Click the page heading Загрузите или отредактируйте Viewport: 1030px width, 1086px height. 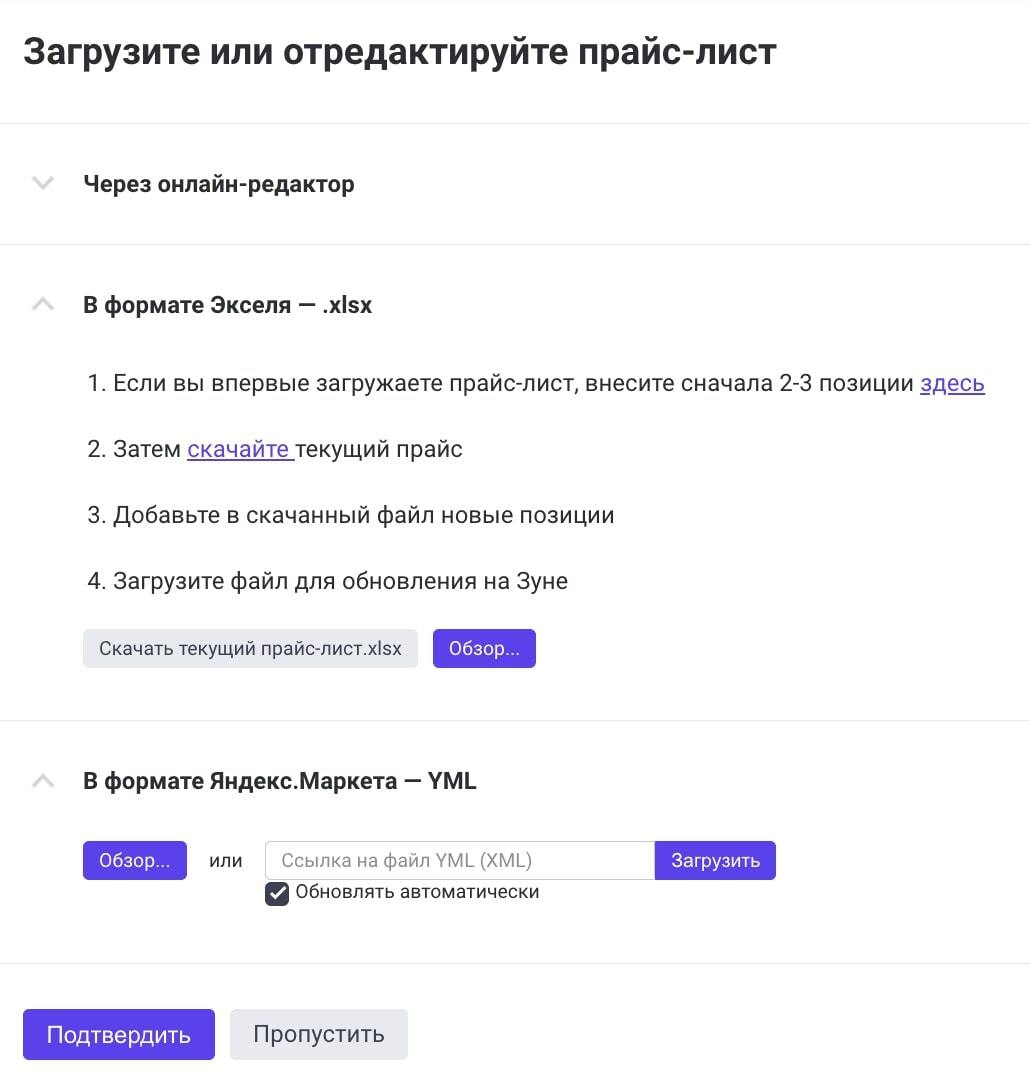pos(400,52)
